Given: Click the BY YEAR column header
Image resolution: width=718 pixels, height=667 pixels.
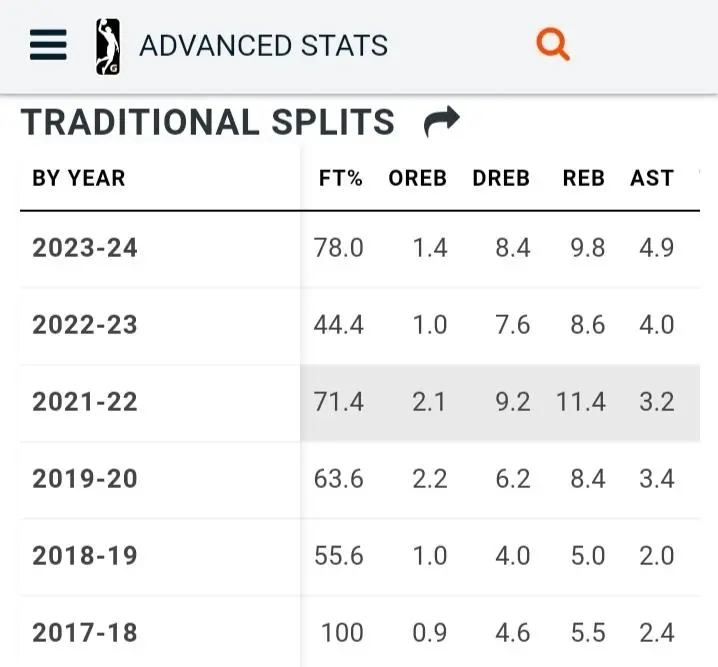Looking at the screenshot, I should tap(79, 178).
